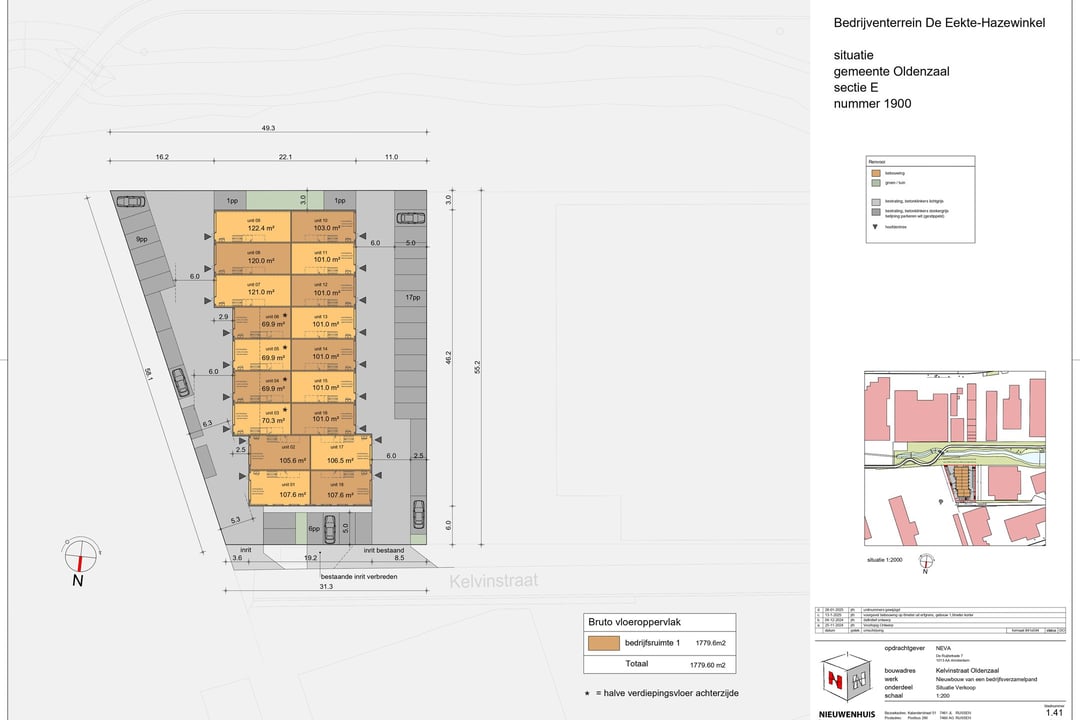1080x720 pixels.
Task: Click unit 03 area '70.3 m²'
Action: (273, 420)
